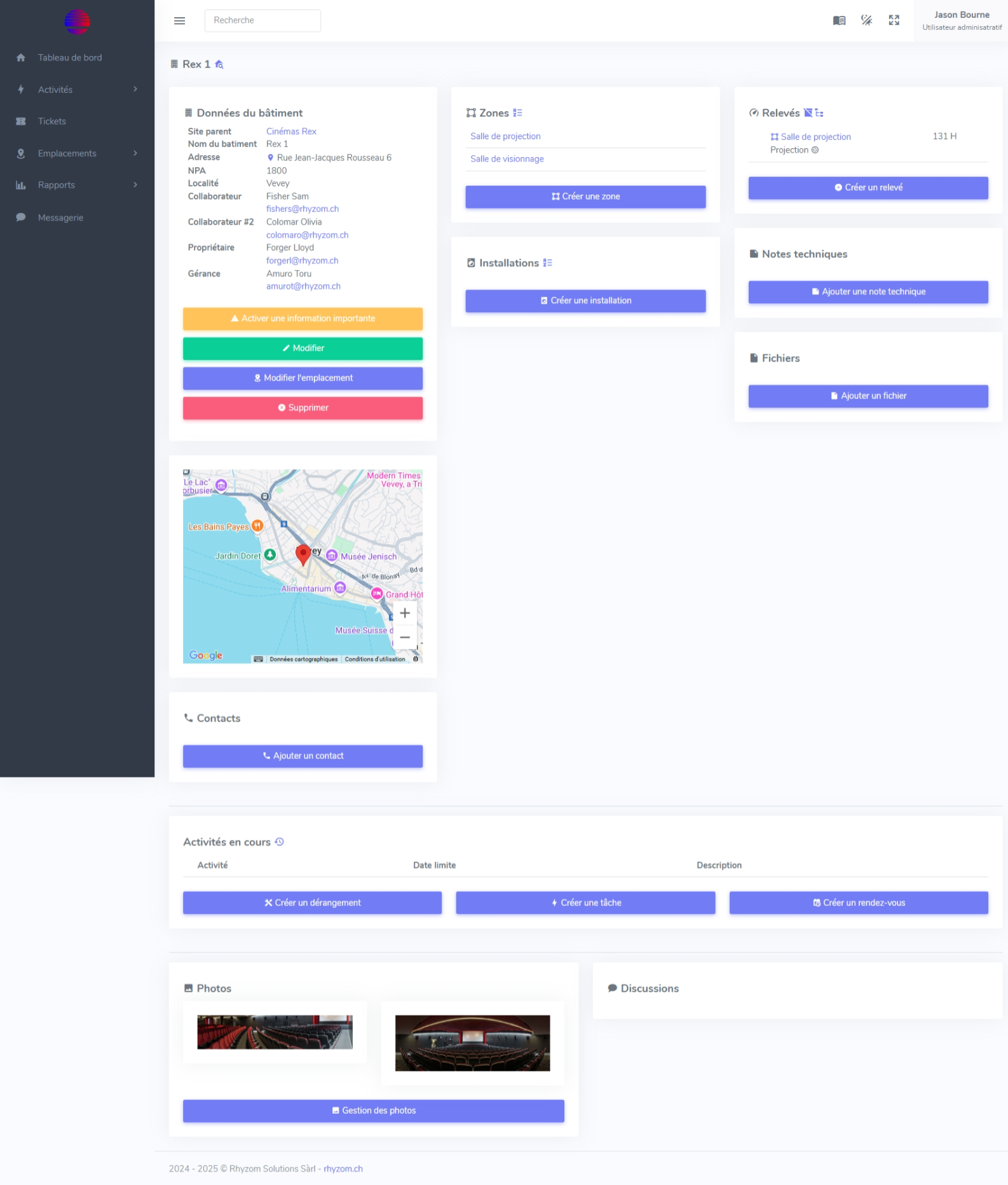Screen dimensions: 1008x1185
Task: Click the list icon beside Zones
Action: 517,113
